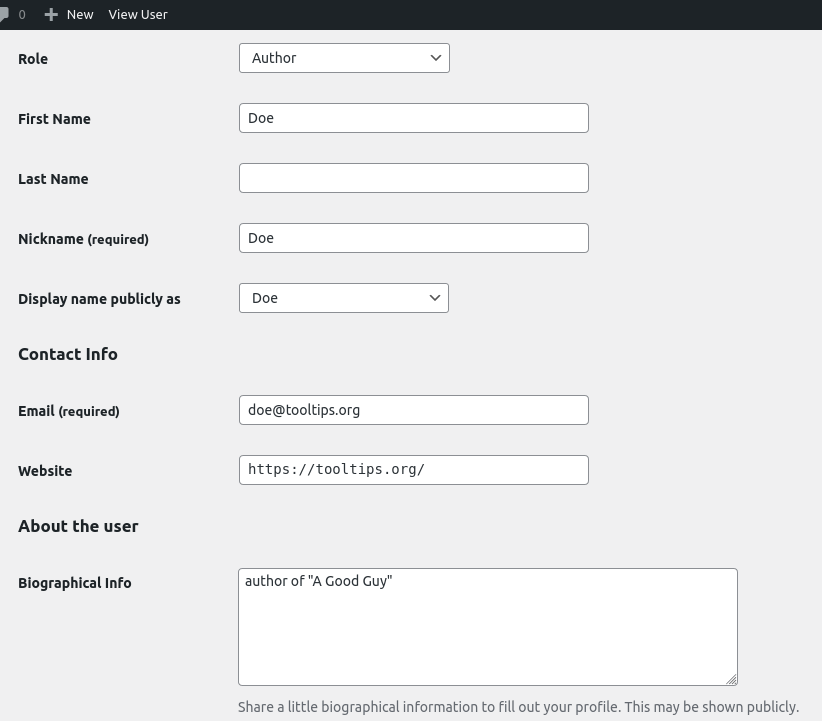Focus the First Name input containing Doe
The image size is (822, 721).
coord(414,118)
